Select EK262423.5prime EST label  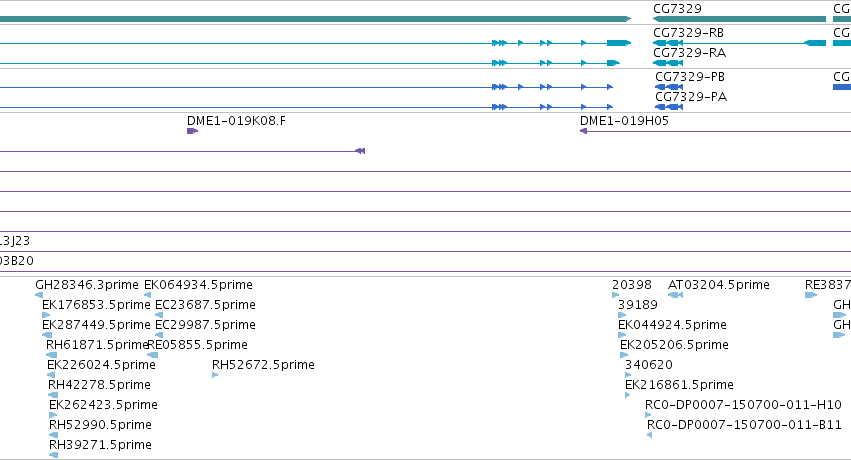(103, 405)
